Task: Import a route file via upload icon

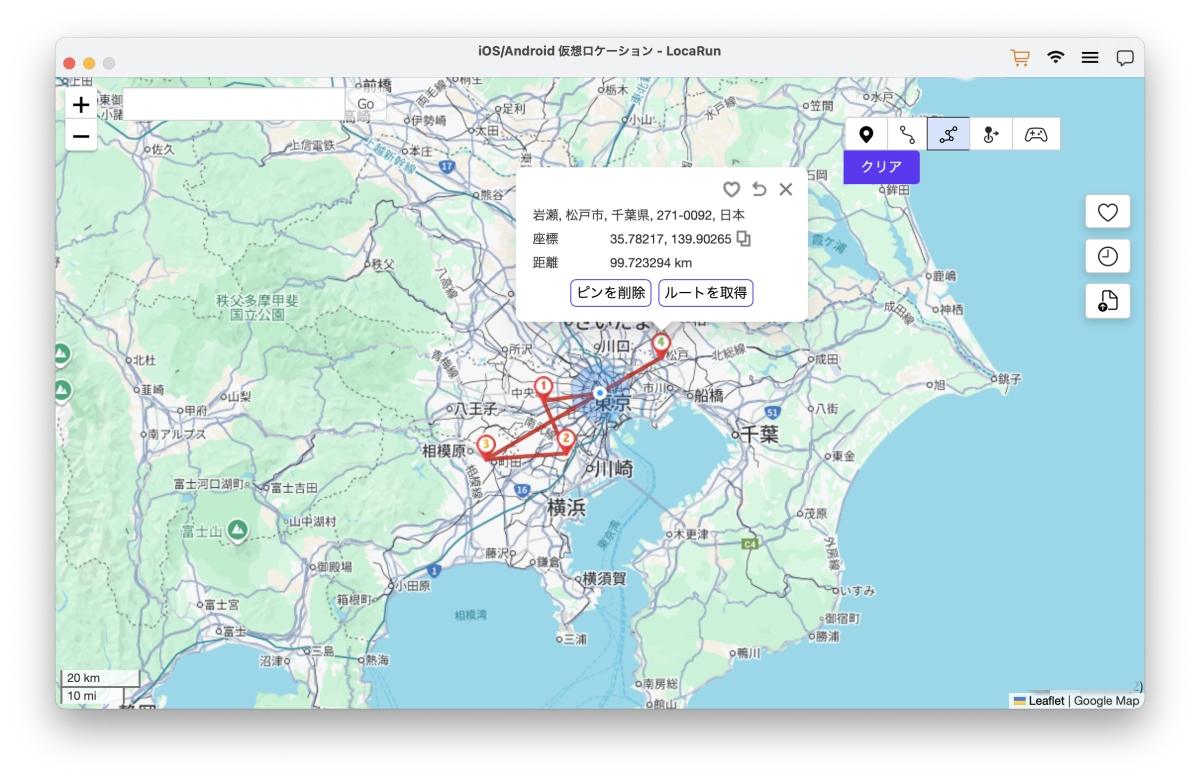Action: pyautogui.click(x=1108, y=301)
